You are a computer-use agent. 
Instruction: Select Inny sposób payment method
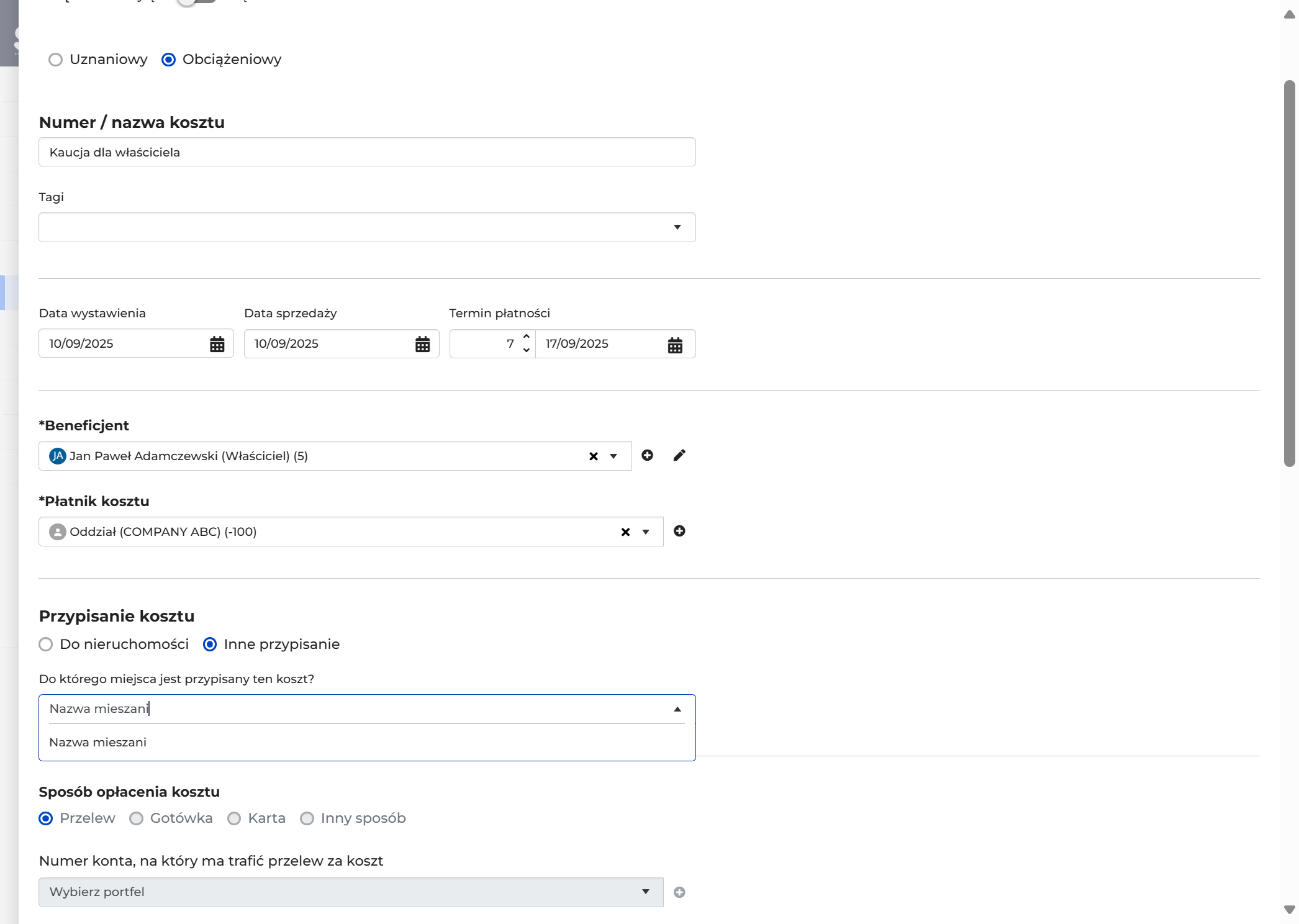(307, 818)
